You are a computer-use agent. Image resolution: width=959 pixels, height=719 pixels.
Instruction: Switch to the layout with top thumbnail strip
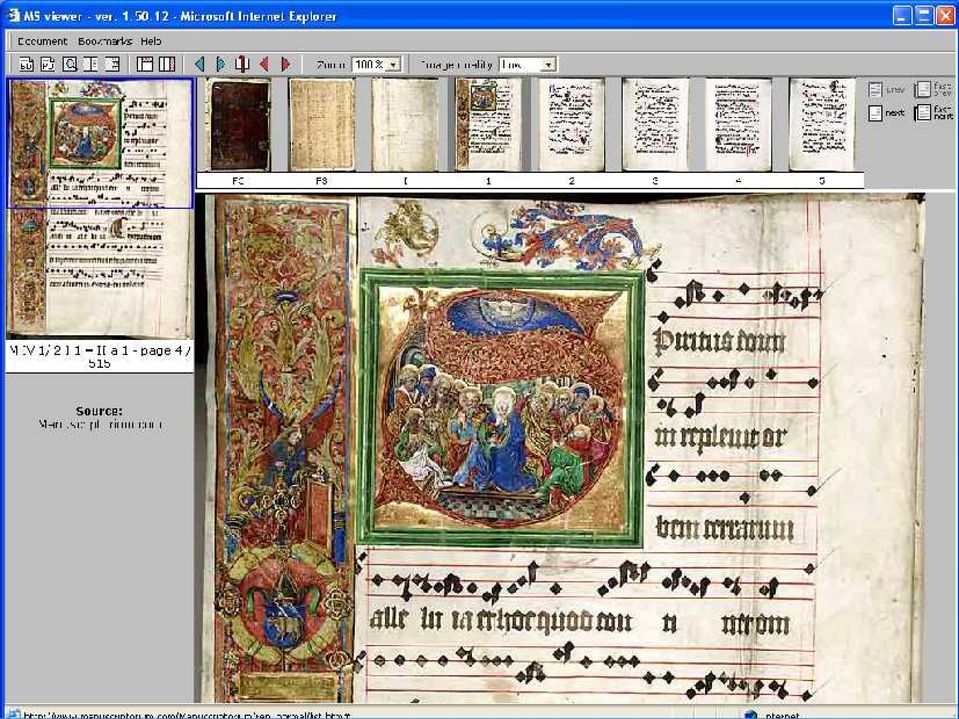click(x=145, y=64)
